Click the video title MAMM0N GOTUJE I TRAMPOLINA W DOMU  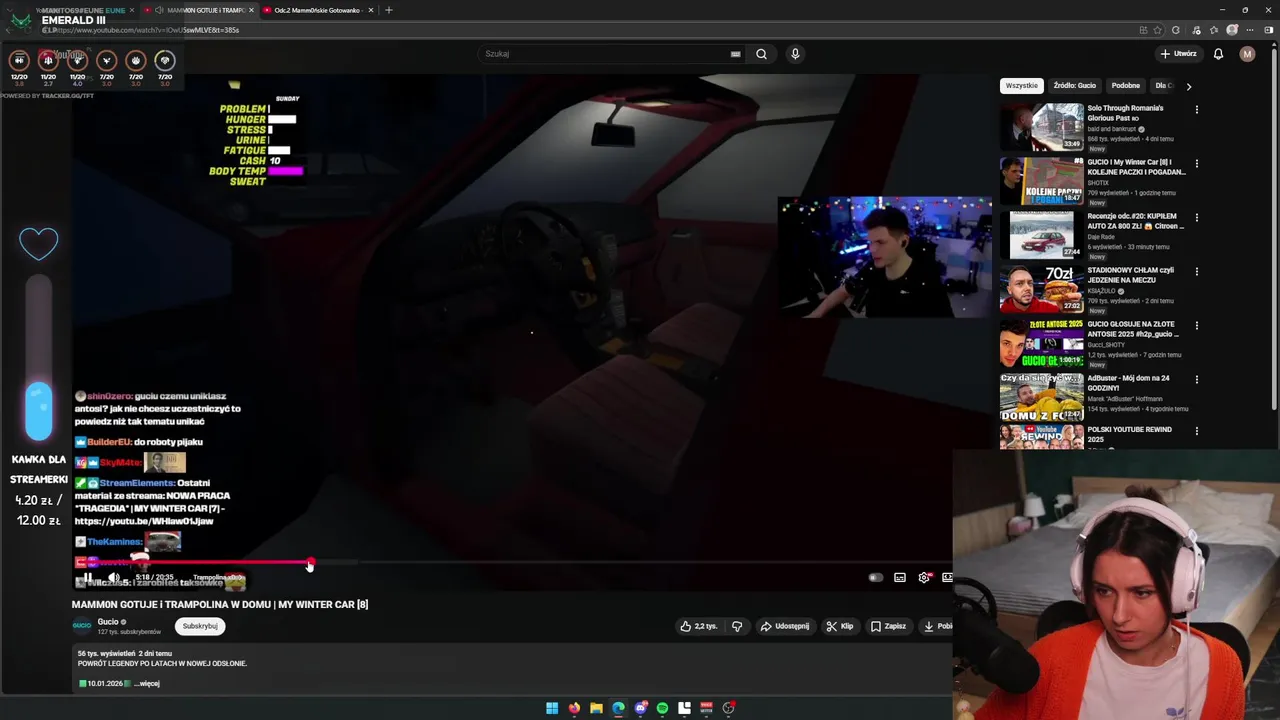pyautogui.click(x=220, y=604)
